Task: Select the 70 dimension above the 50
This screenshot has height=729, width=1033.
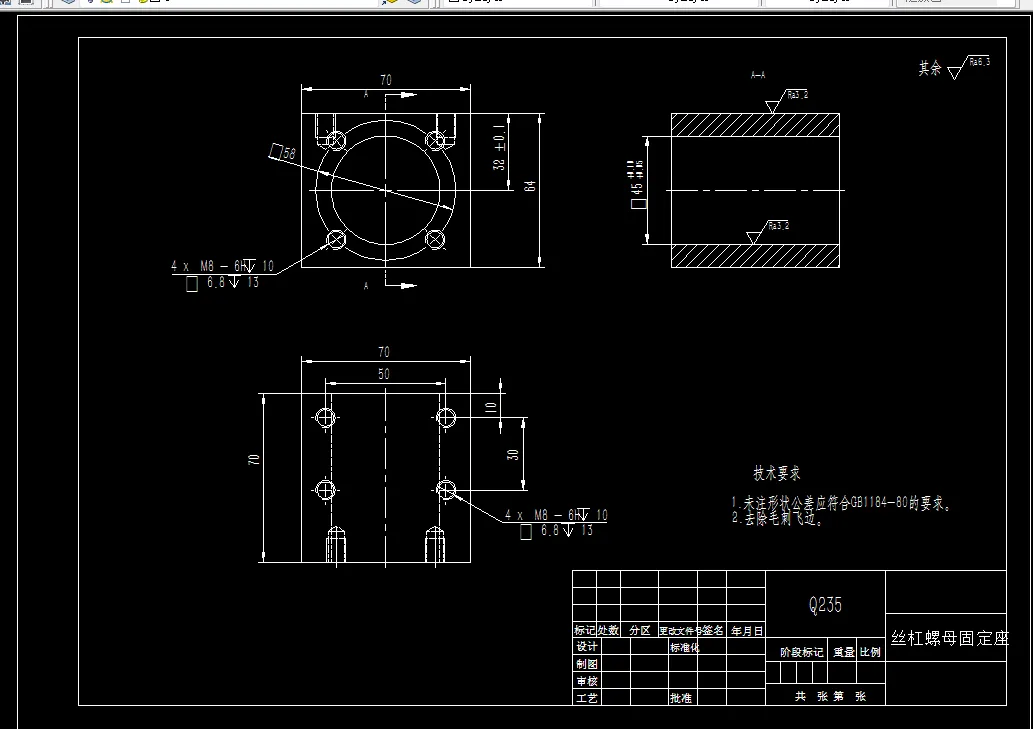Action: pos(384,352)
